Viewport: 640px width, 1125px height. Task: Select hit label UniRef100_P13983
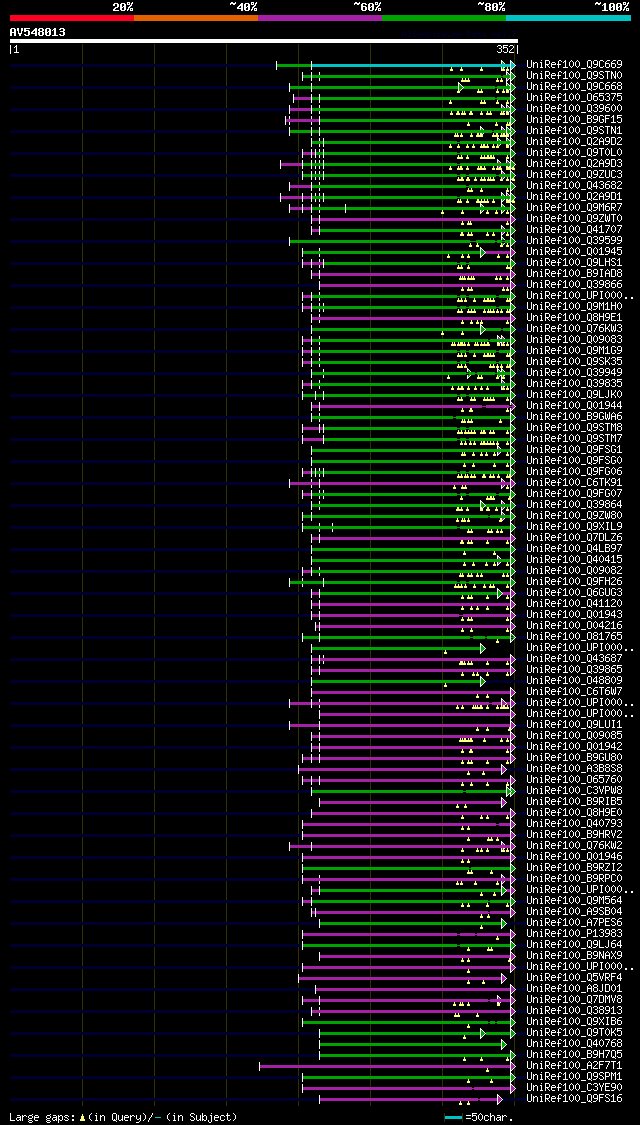click(x=574, y=933)
